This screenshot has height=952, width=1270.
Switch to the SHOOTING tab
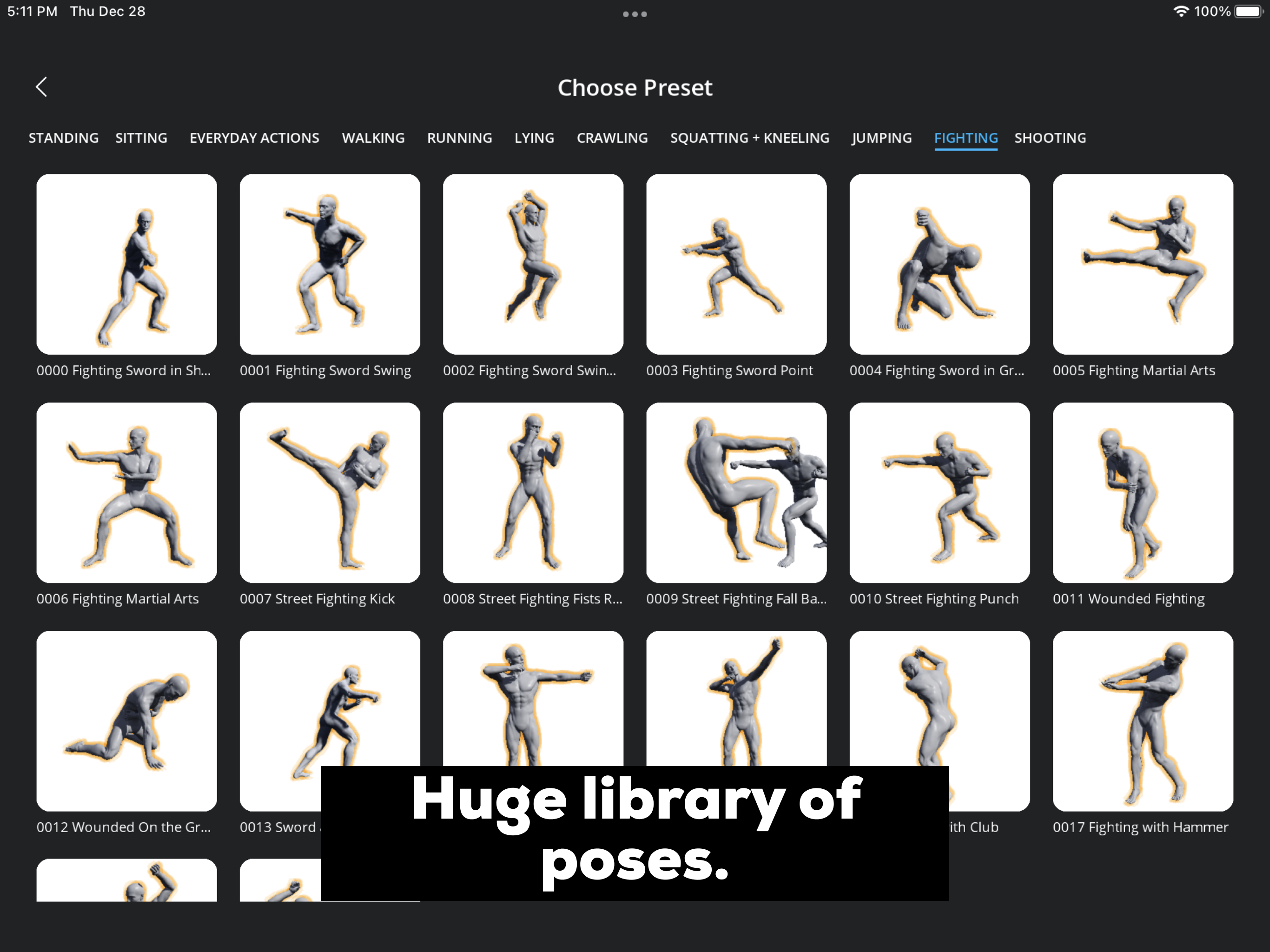(1050, 138)
